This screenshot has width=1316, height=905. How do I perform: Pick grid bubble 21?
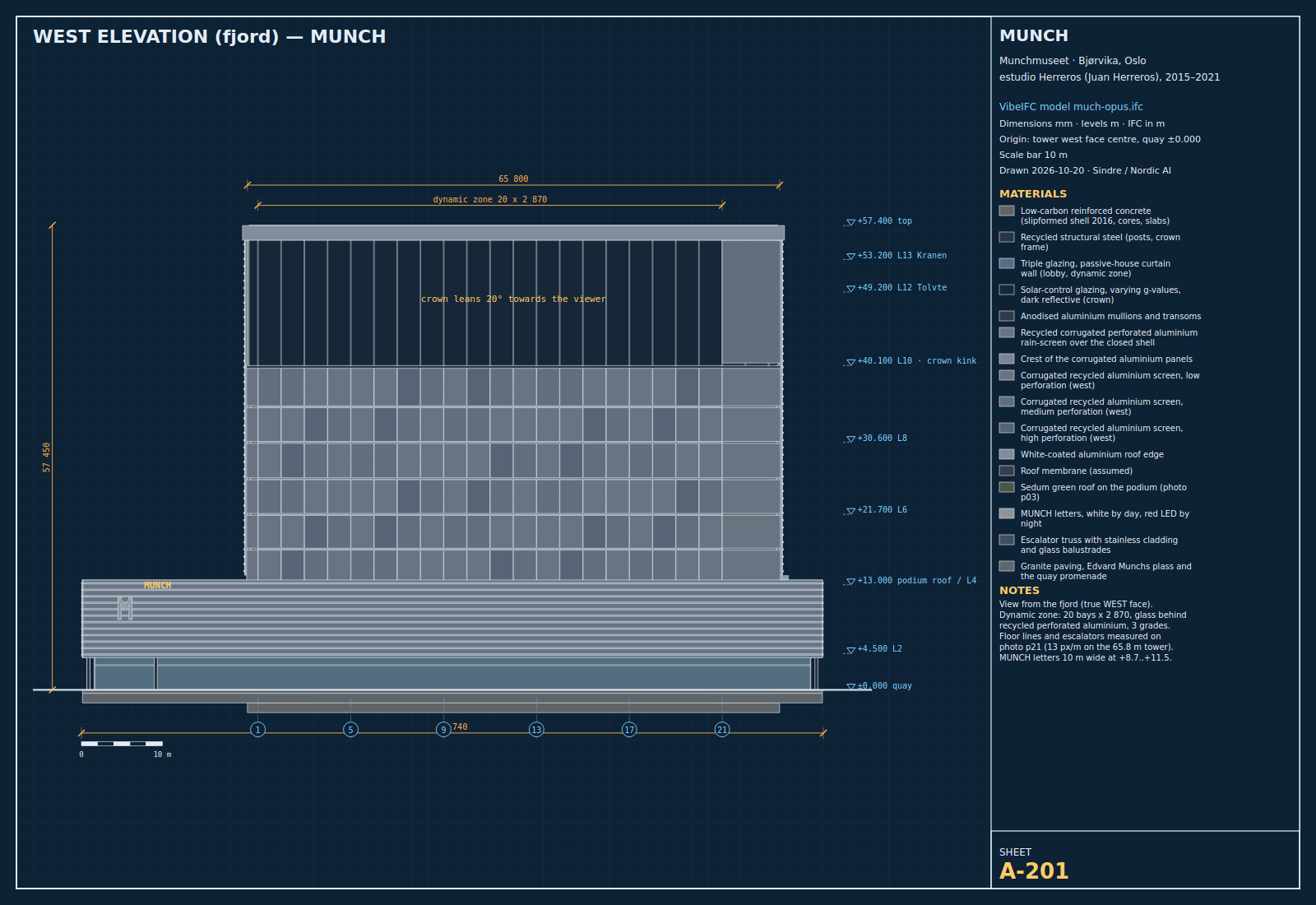(x=722, y=730)
